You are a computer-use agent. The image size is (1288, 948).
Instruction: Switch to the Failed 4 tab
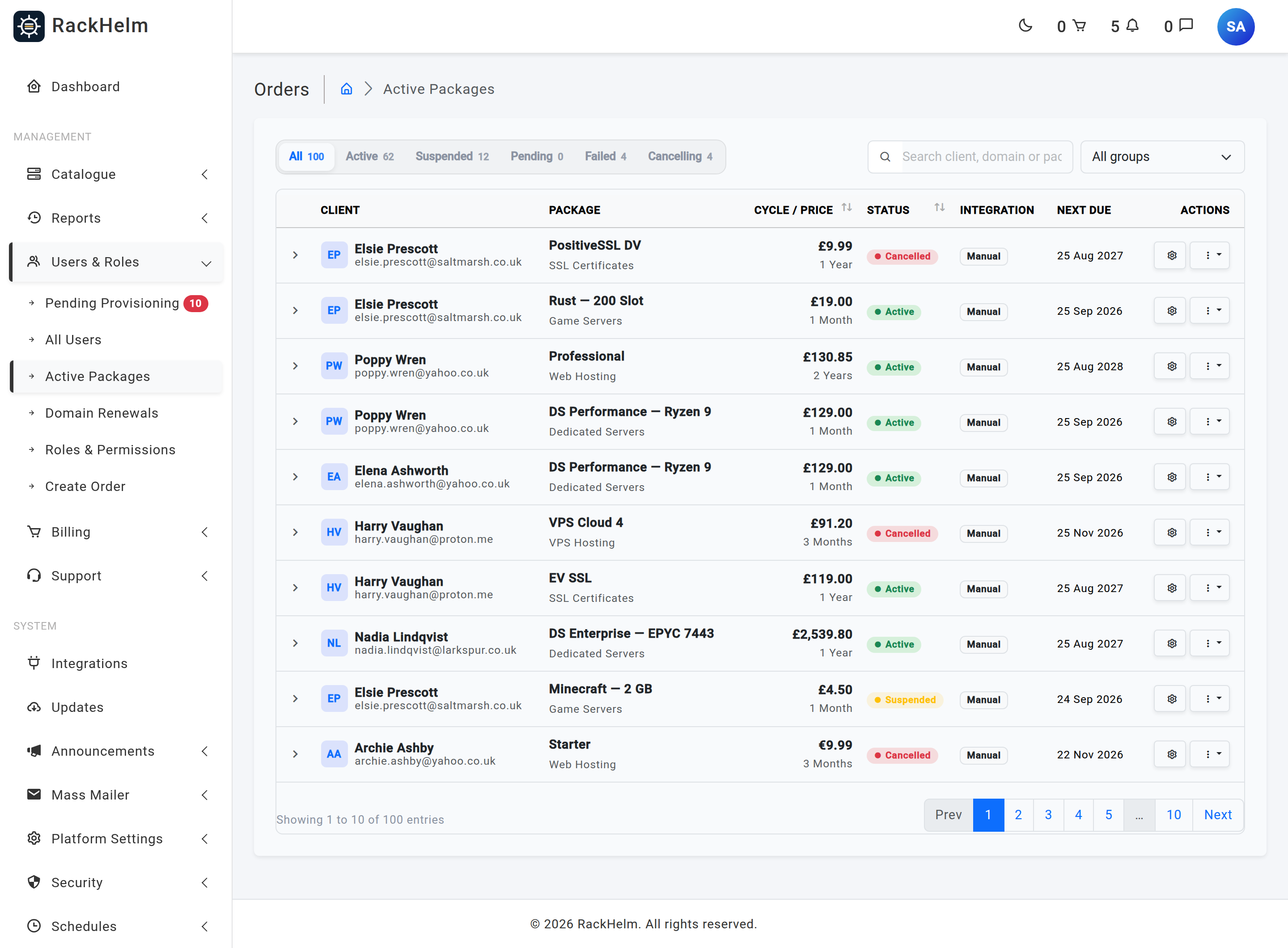click(605, 157)
